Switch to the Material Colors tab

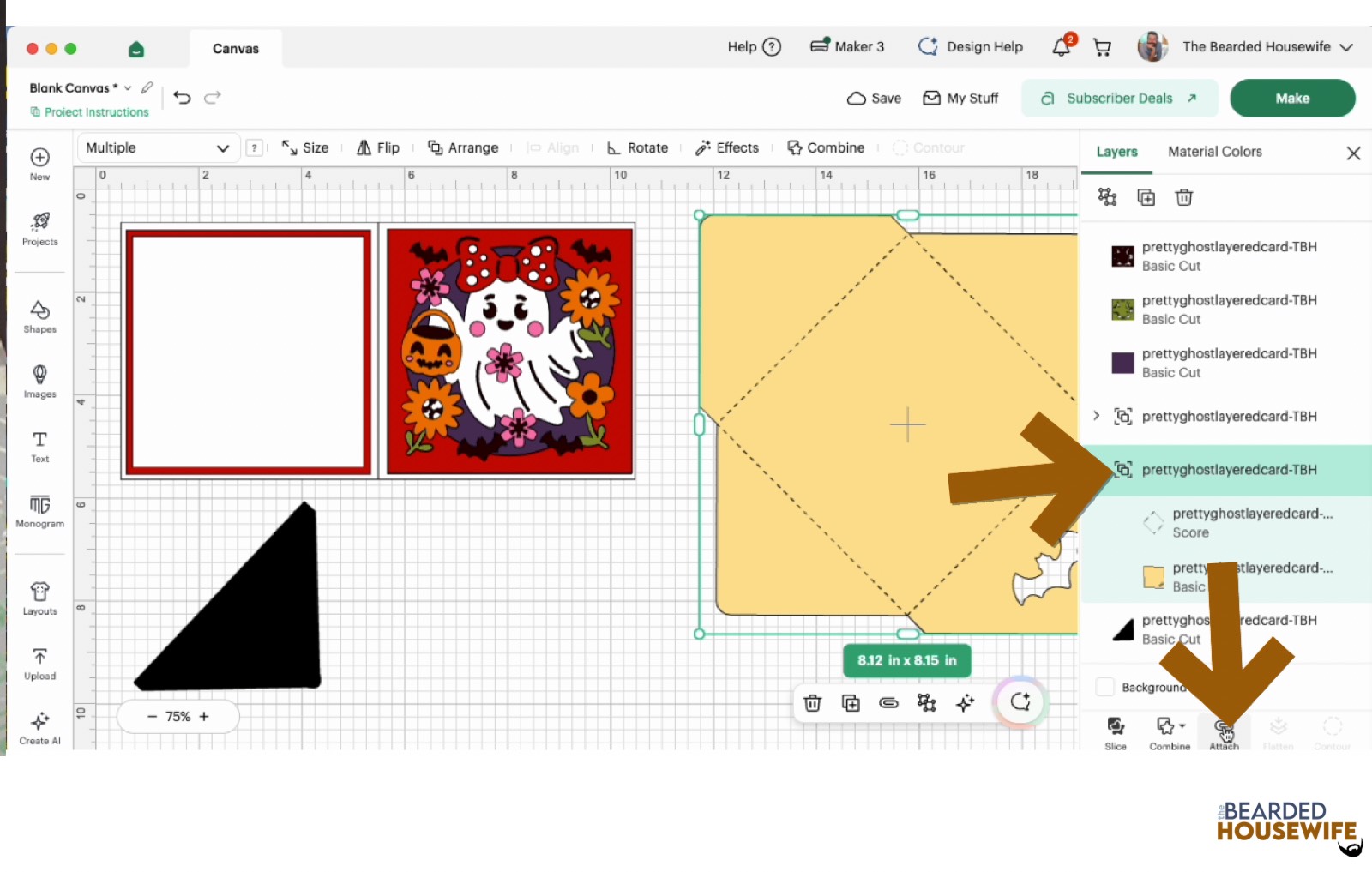point(1214,152)
